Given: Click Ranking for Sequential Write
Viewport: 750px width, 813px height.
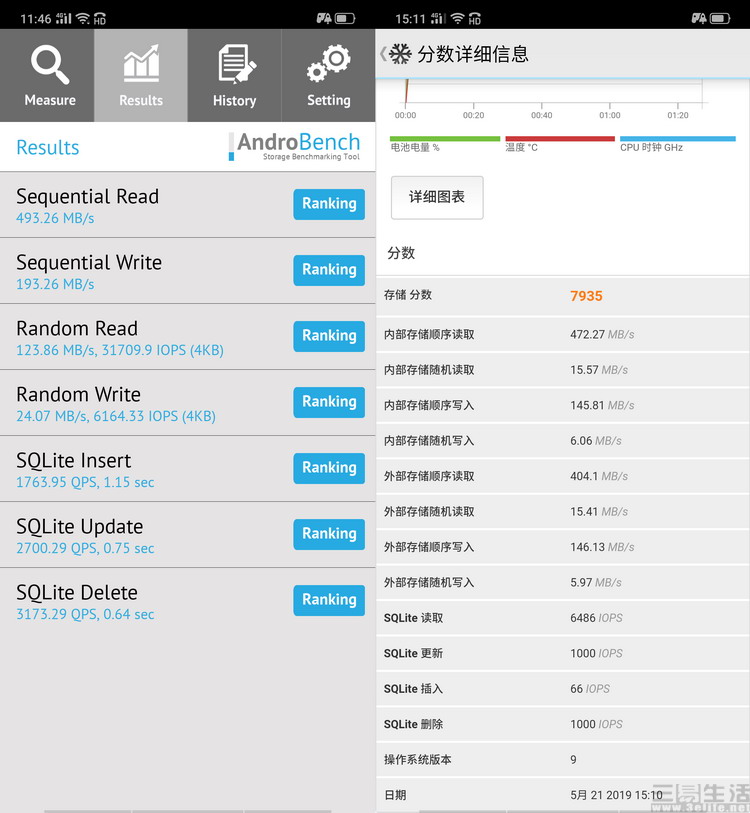Looking at the screenshot, I should (x=329, y=270).
